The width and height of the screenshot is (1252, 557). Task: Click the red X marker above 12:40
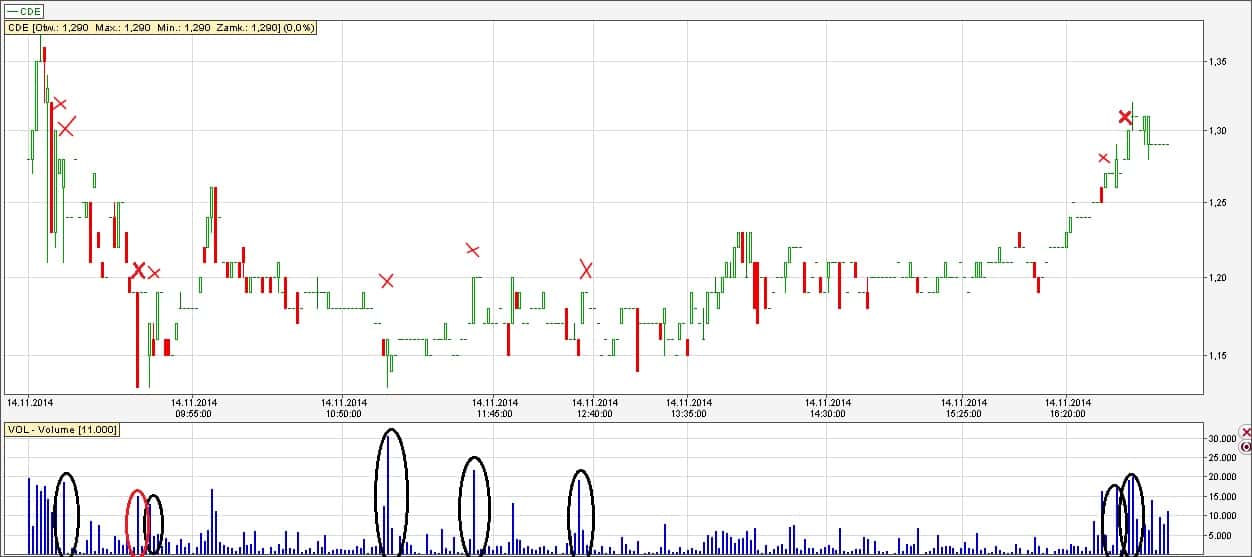point(586,269)
